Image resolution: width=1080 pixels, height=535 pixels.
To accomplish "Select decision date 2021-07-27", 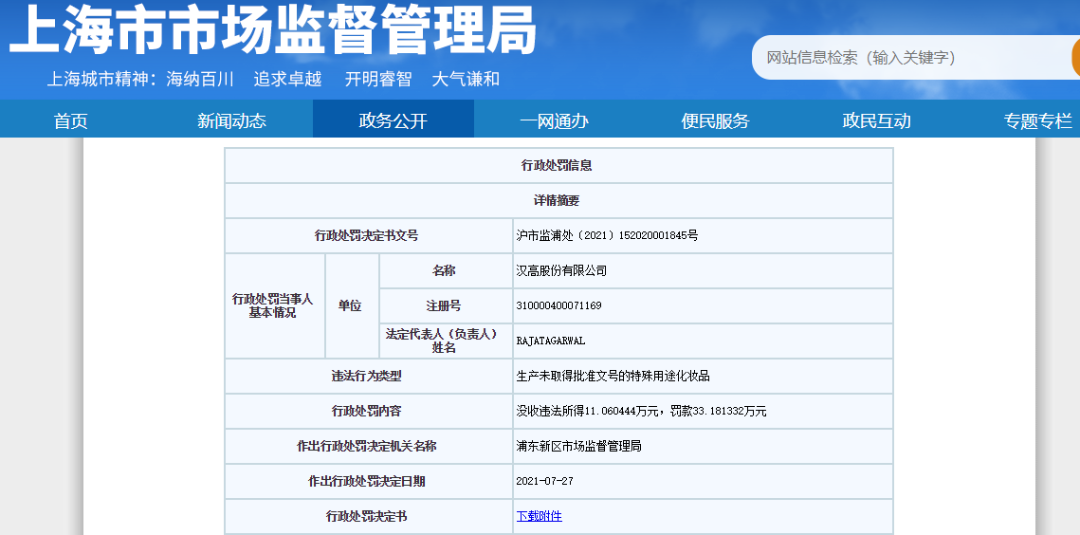I will [544, 481].
